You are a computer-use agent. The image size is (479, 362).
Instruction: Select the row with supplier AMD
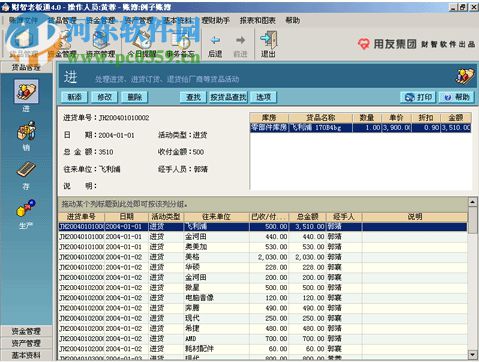[x=263, y=339]
